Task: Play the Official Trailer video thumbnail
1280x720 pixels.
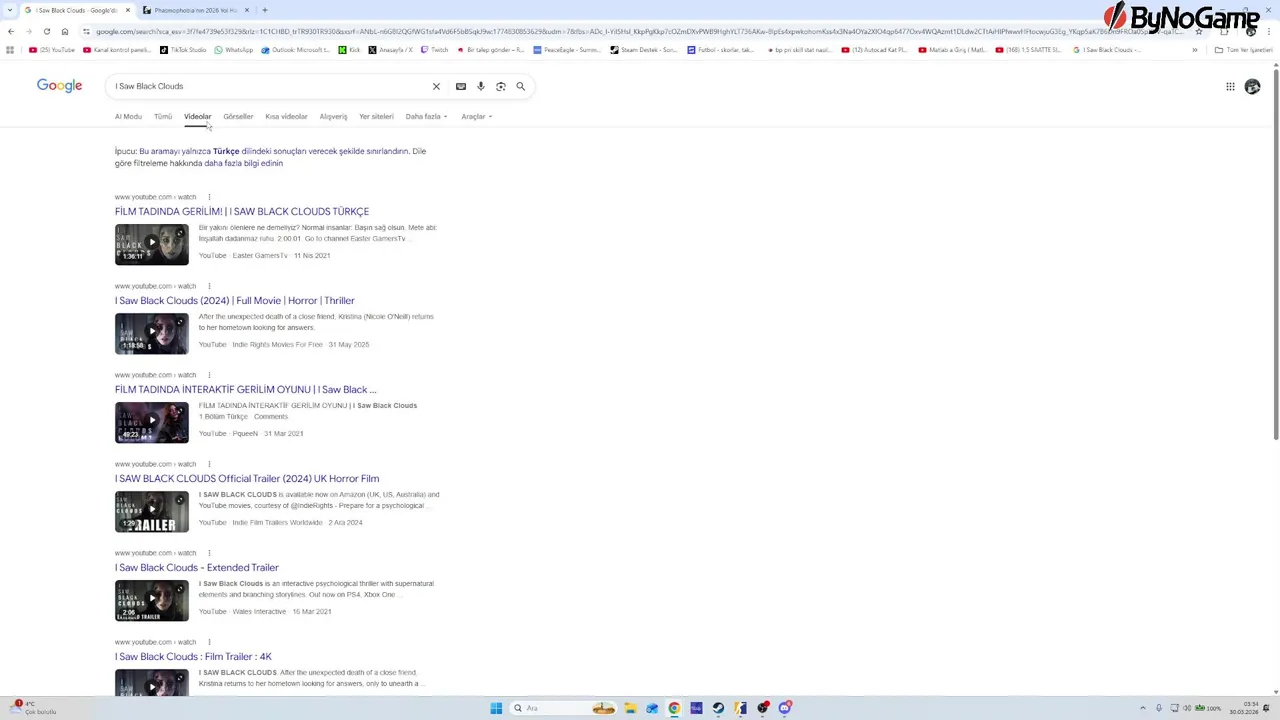Action: click(x=152, y=512)
